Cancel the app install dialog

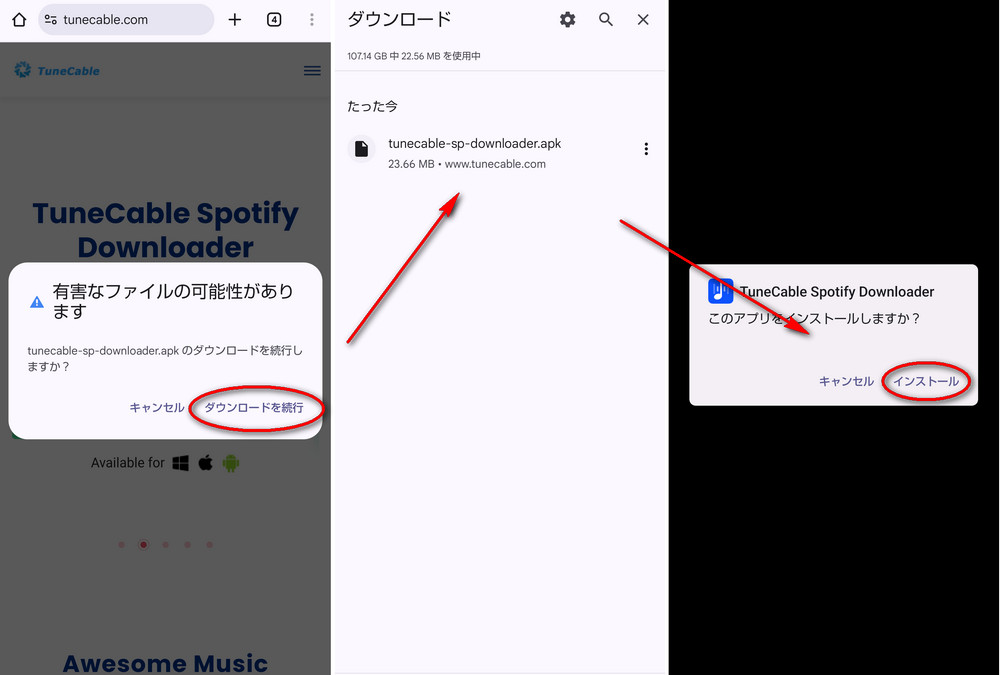point(846,382)
